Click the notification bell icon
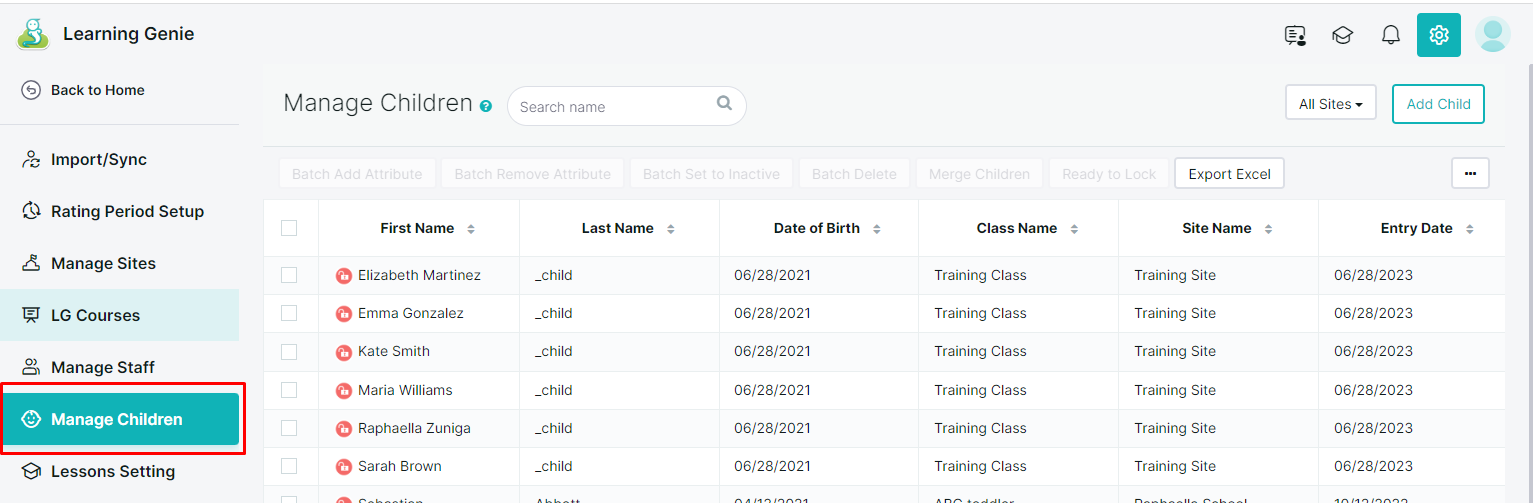Viewport: 1533px width, 503px height. [x=1390, y=35]
